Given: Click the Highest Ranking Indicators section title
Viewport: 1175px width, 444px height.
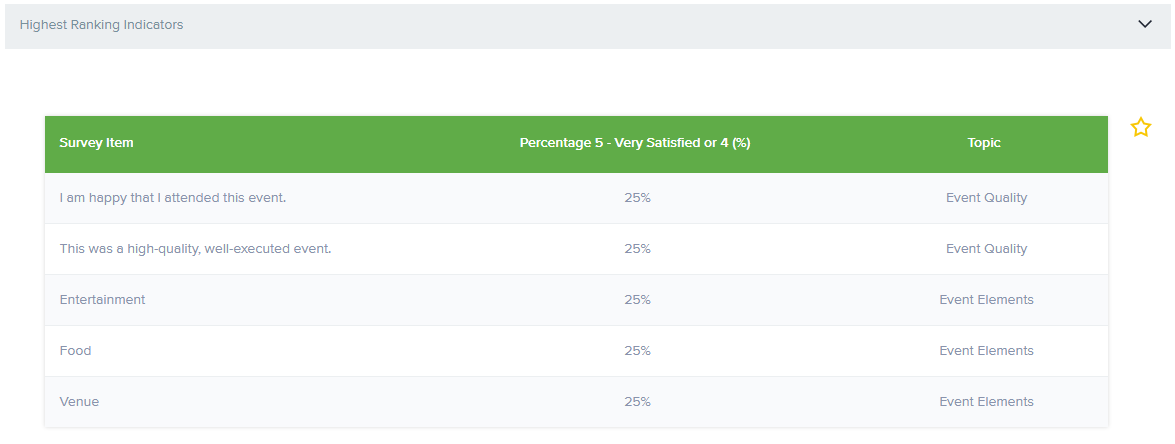Looking at the screenshot, I should click(101, 25).
